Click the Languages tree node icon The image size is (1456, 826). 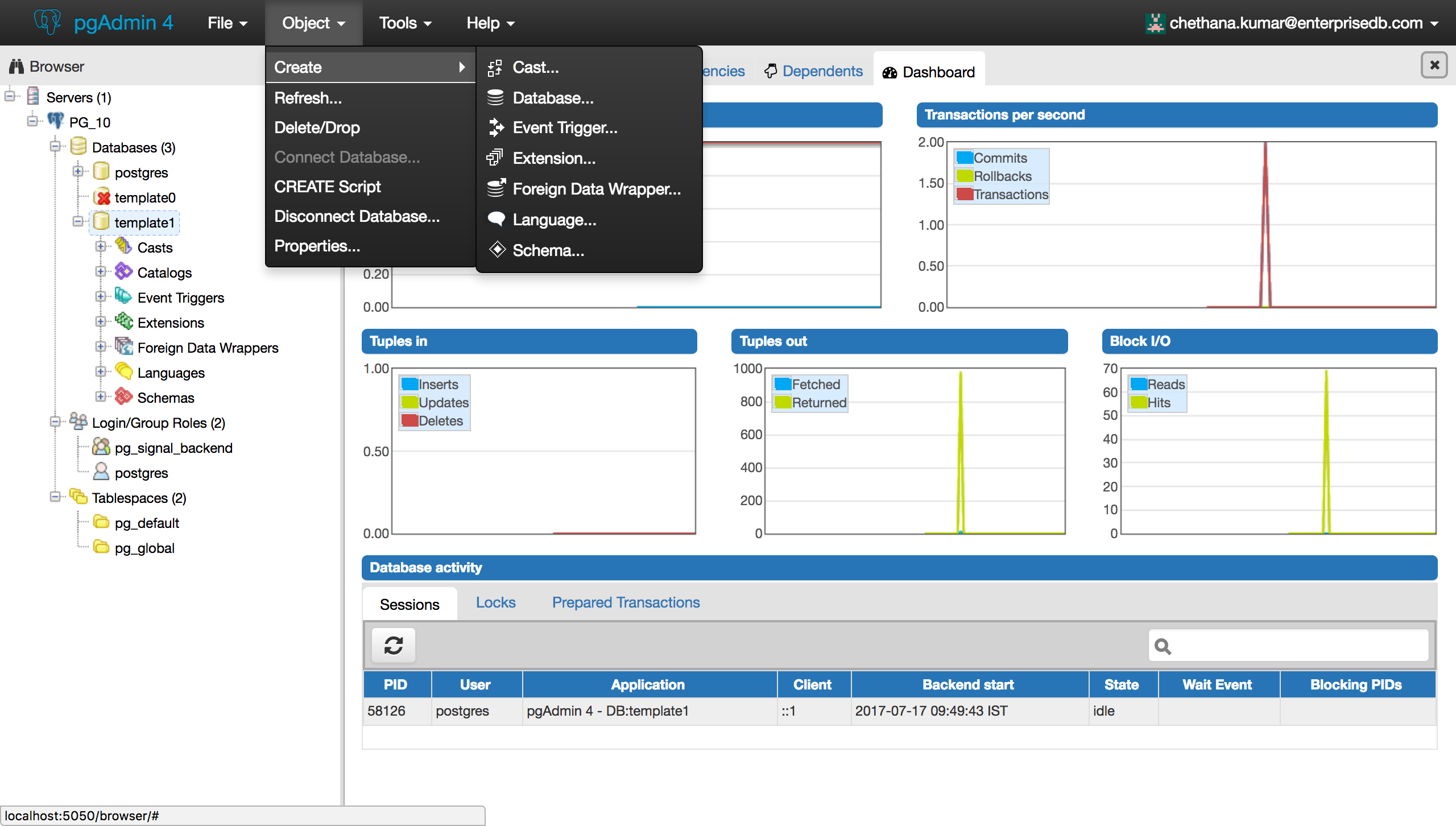(123, 371)
